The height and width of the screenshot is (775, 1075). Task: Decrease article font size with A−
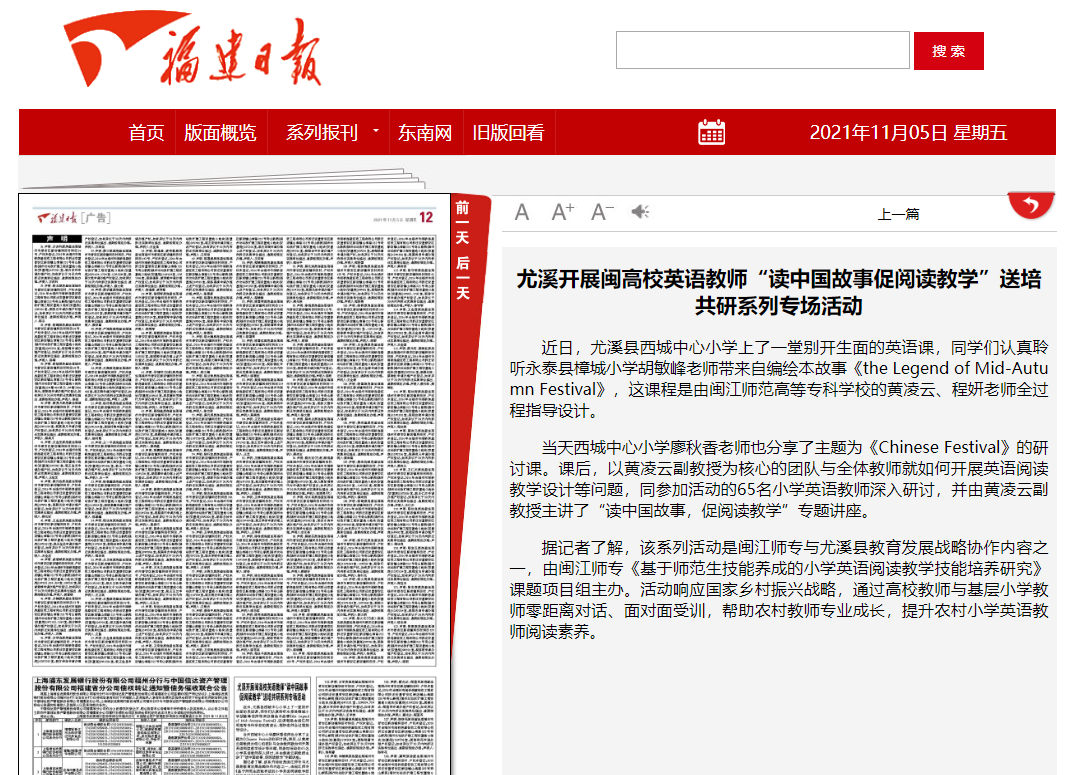point(603,212)
